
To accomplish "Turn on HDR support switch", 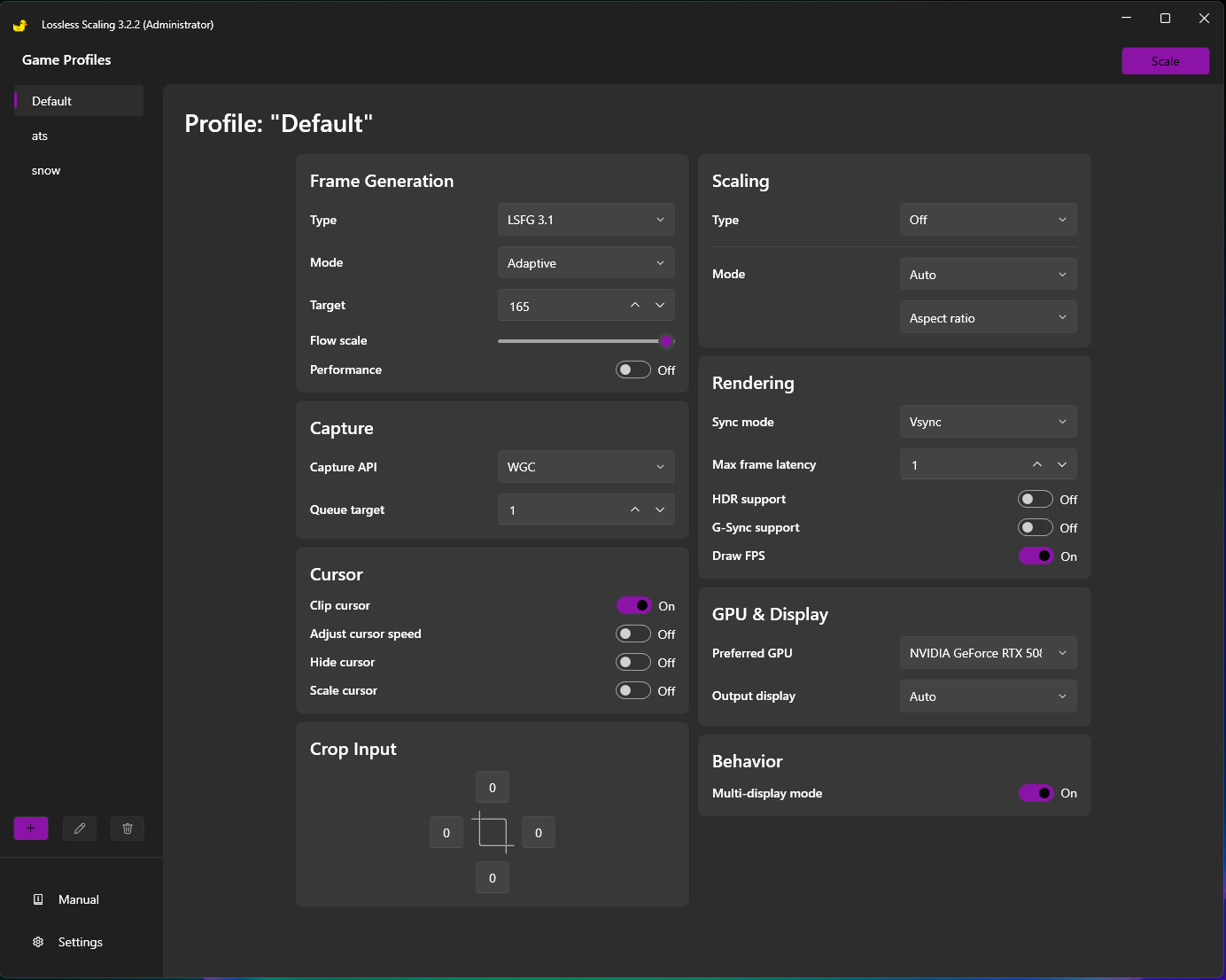I will tap(1036, 499).
